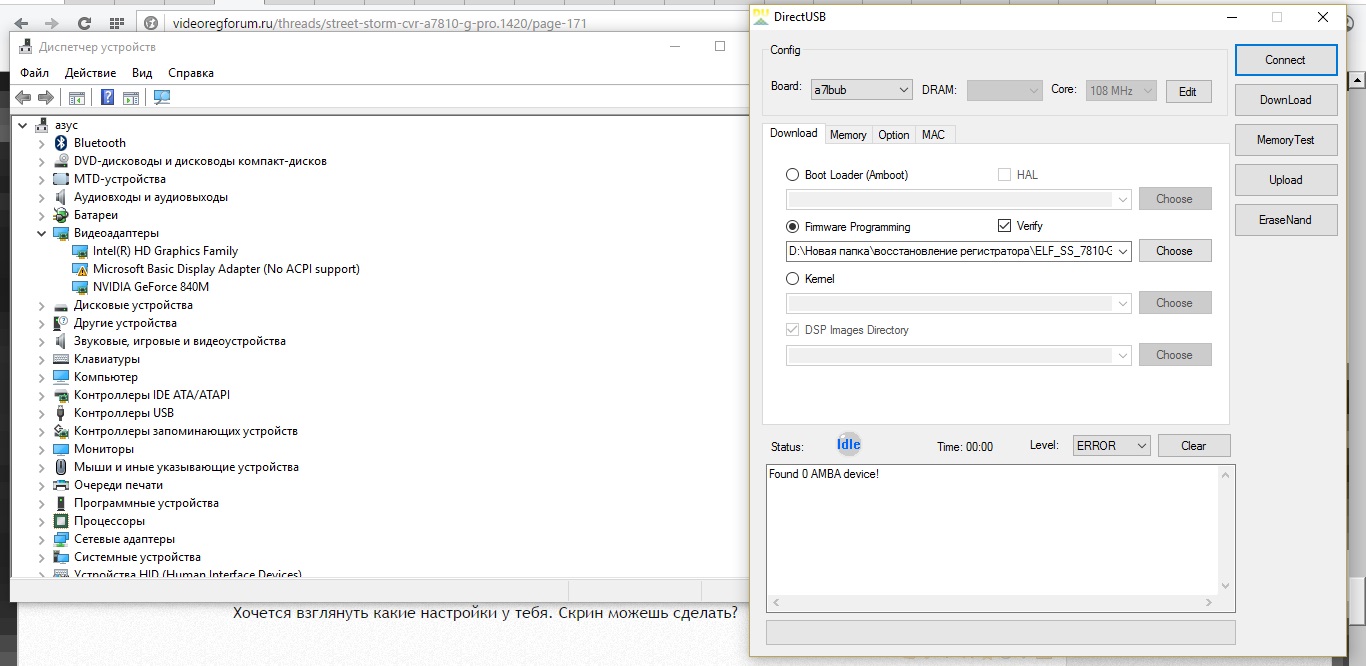The image size is (1366, 666).
Task: Click the Батареи battery category icon
Action: click(x=61, y=215)
